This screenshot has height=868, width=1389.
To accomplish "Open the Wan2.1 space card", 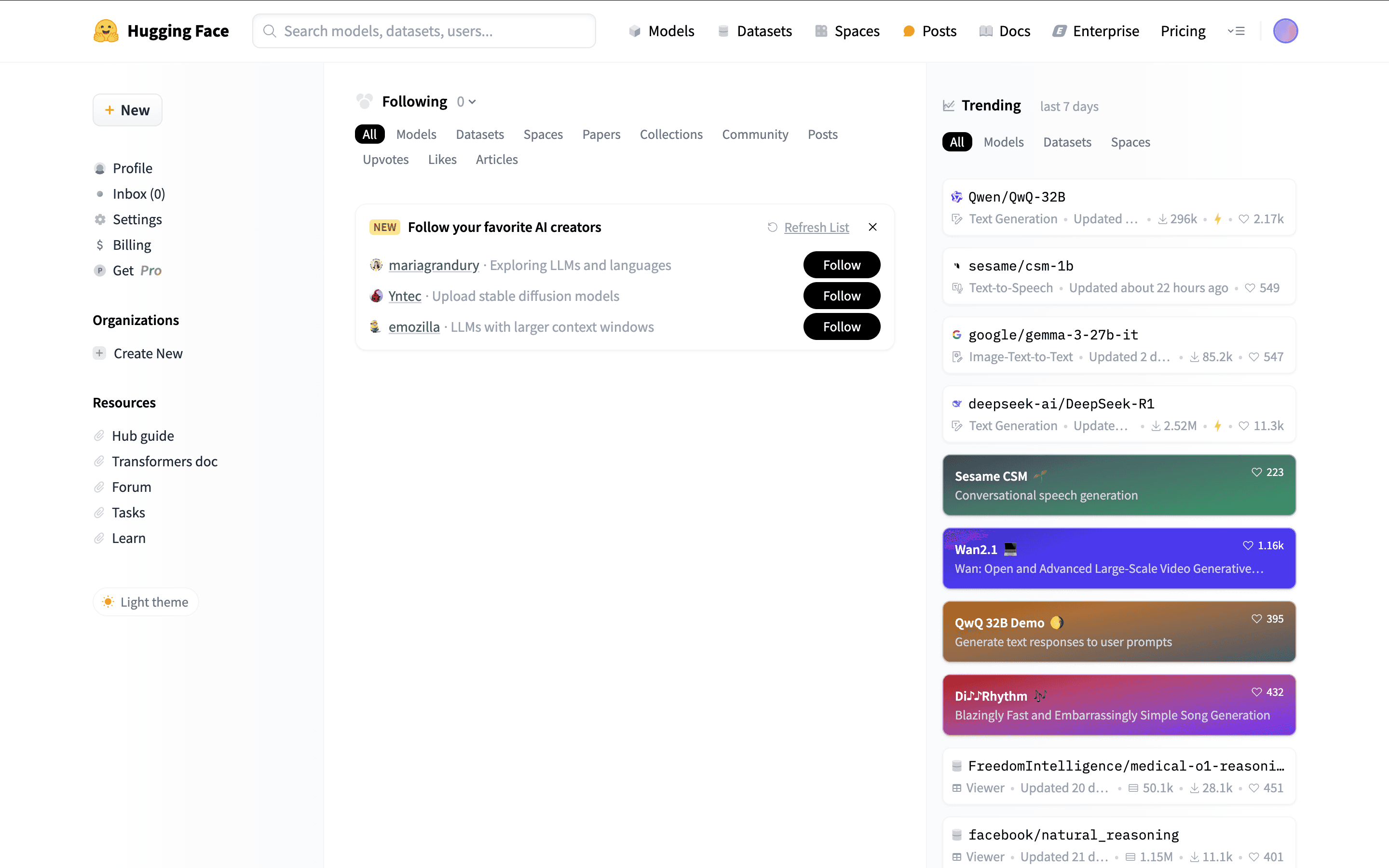I will 1119,558.
